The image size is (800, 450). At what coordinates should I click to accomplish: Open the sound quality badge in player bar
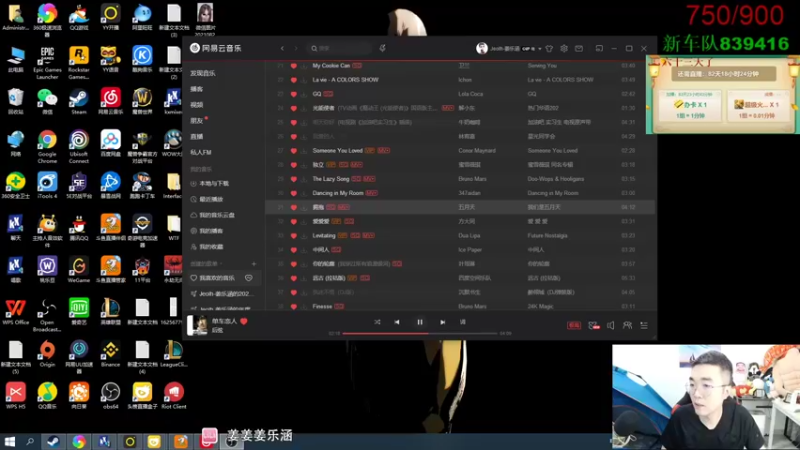[574, 325]
